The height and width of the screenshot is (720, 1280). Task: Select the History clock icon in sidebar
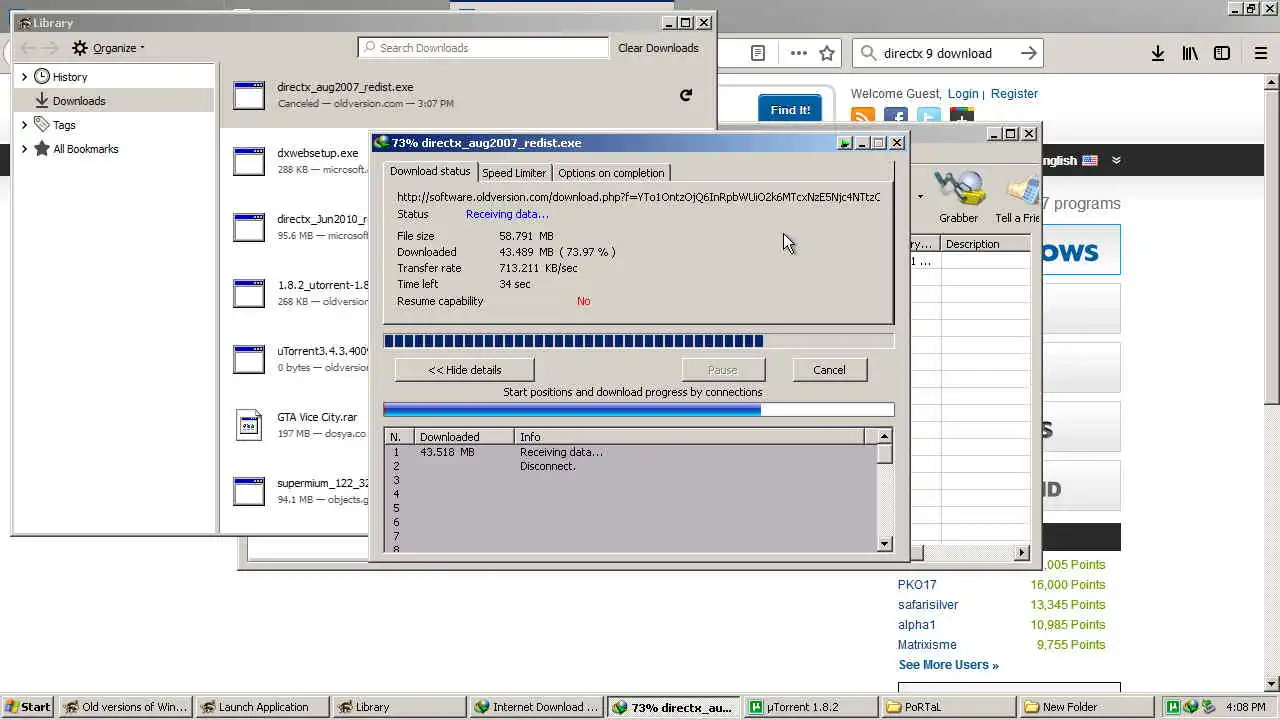coord(42,76)
